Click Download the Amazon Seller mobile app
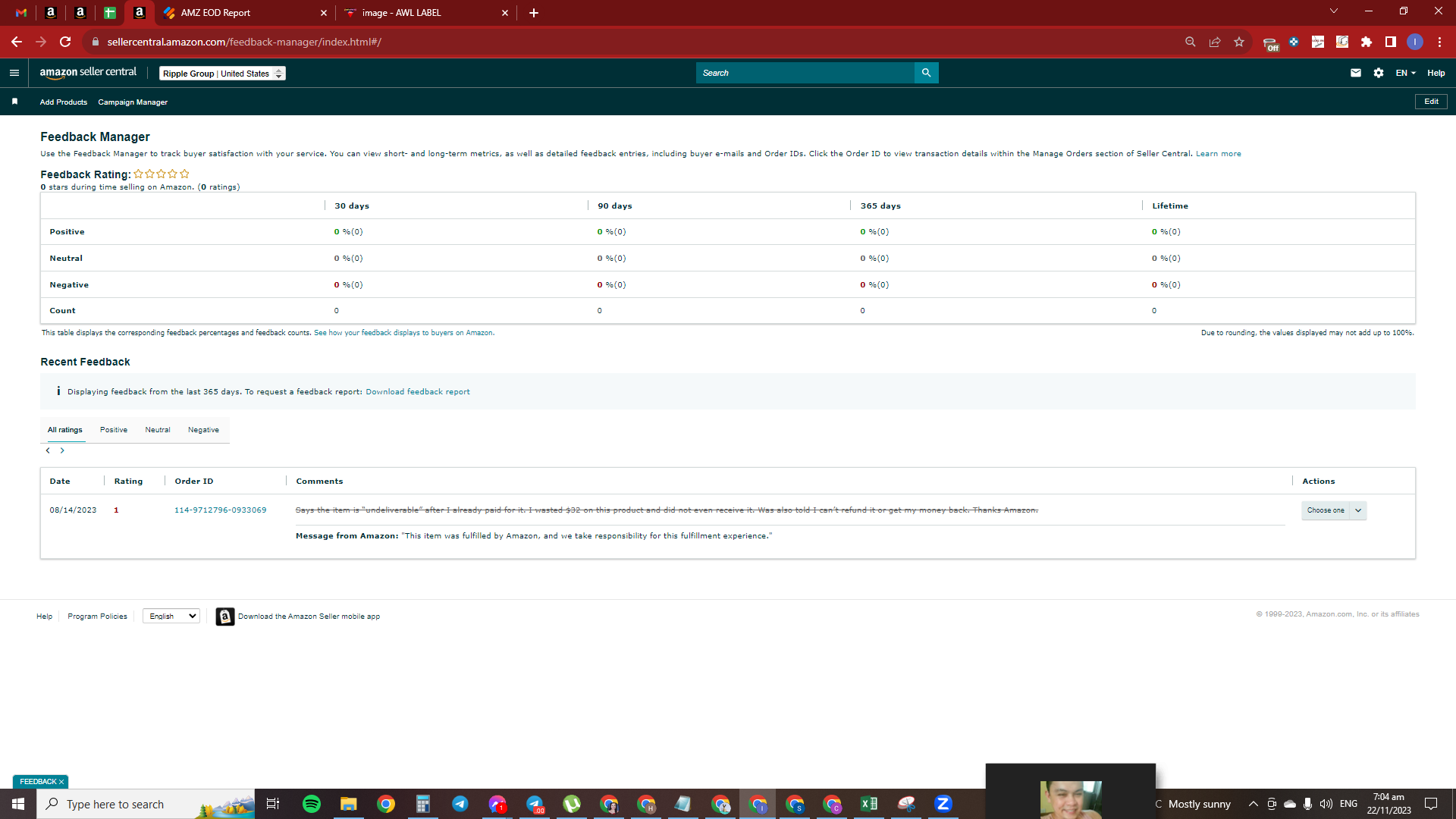Screen dimensions: 1456x819 click(x=309, y=617)
